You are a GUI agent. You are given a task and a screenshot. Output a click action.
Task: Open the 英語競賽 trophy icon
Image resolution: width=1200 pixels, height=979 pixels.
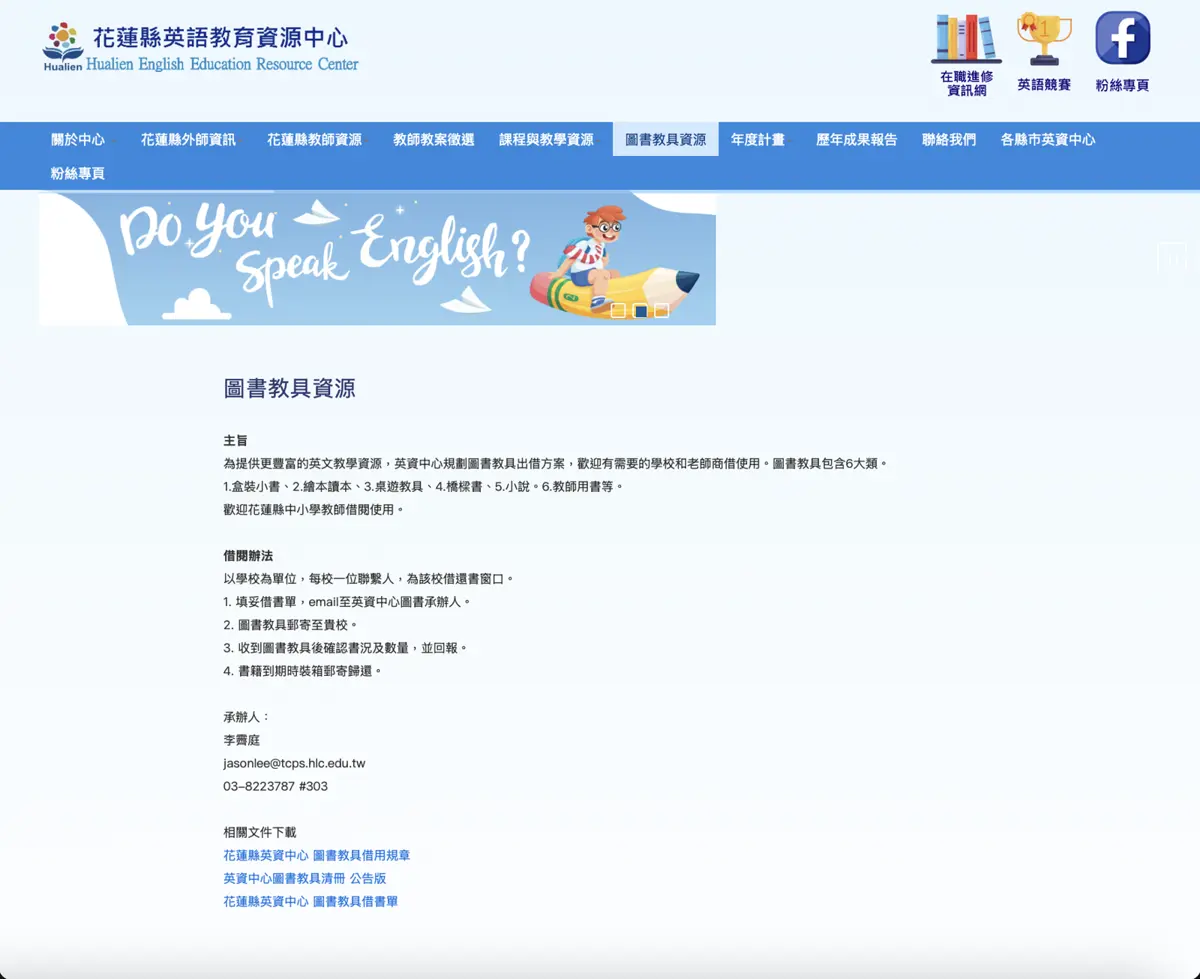tap(1044, 52)
